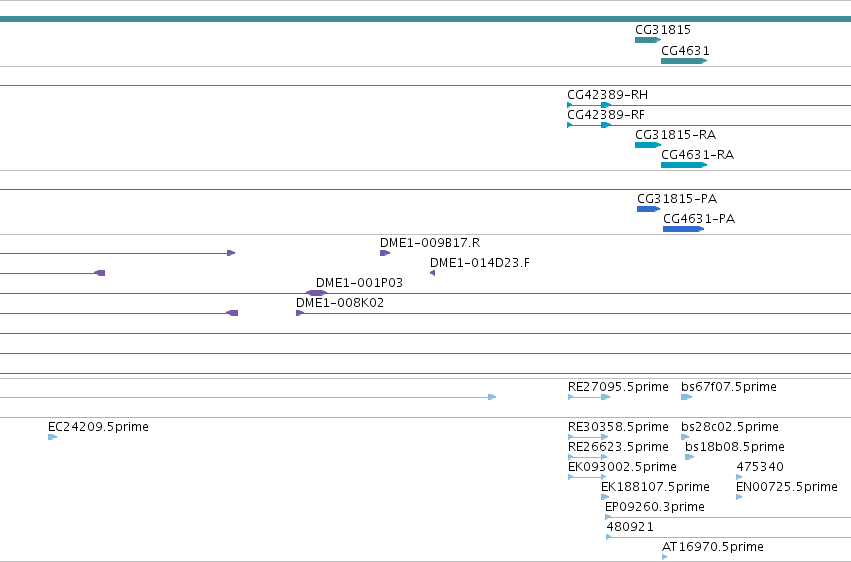The width and height of the screenshot is (851, 562).
Task: Click the bs28c02.5prime EST
Action: (730, 427)
